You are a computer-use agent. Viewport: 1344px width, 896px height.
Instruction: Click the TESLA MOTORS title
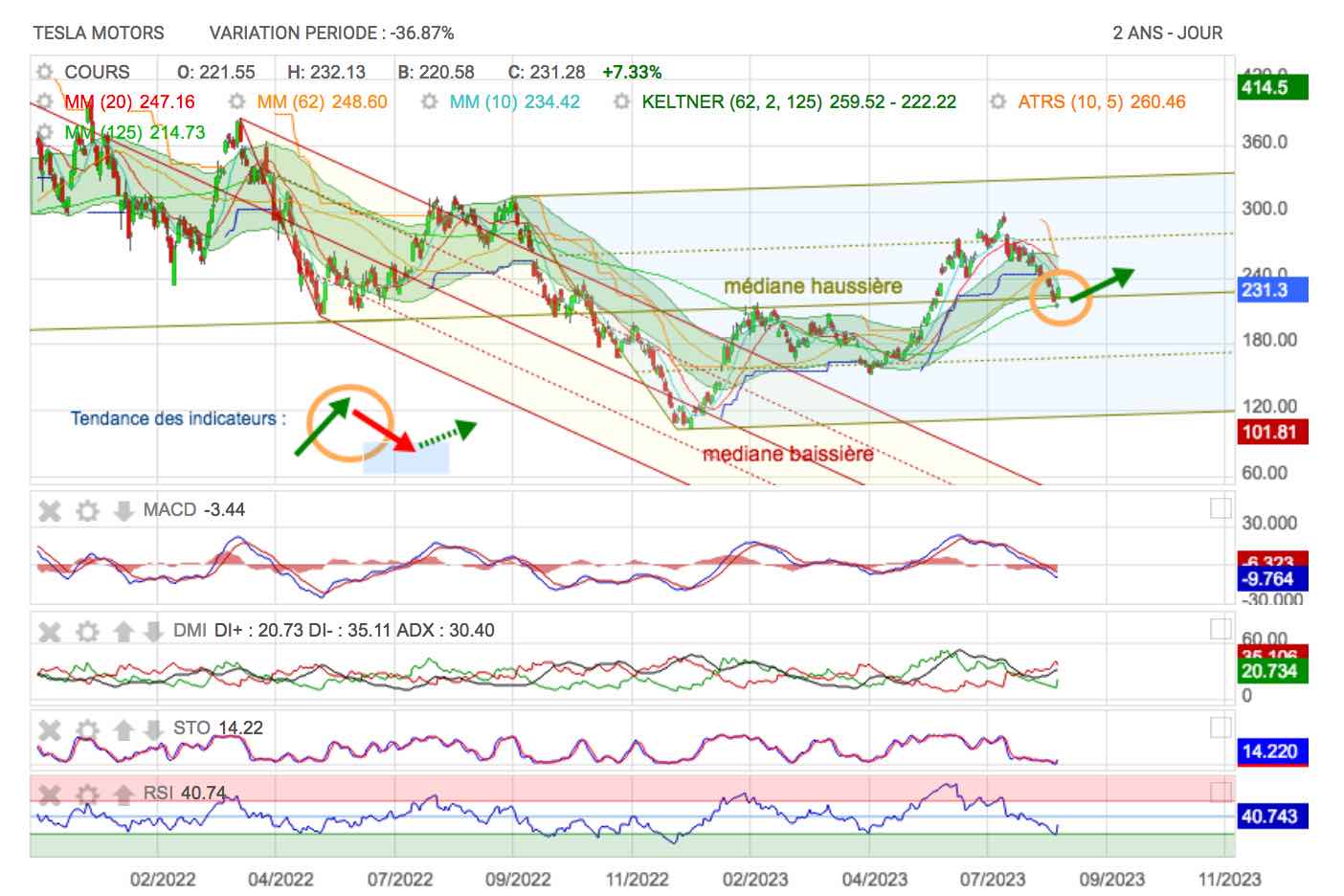point(99,33)
